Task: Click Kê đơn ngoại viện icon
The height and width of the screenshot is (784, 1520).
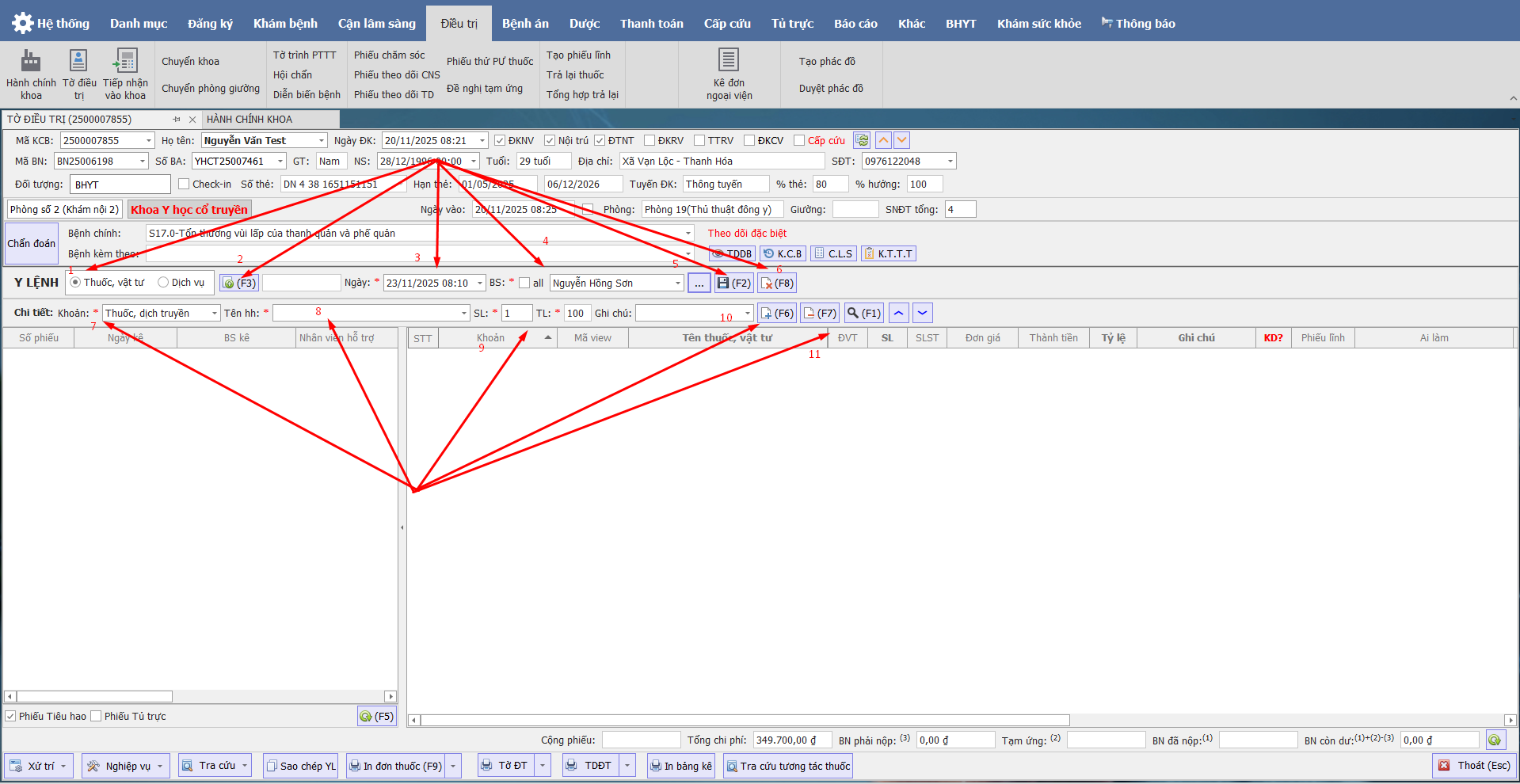Action: click(729, 62)
